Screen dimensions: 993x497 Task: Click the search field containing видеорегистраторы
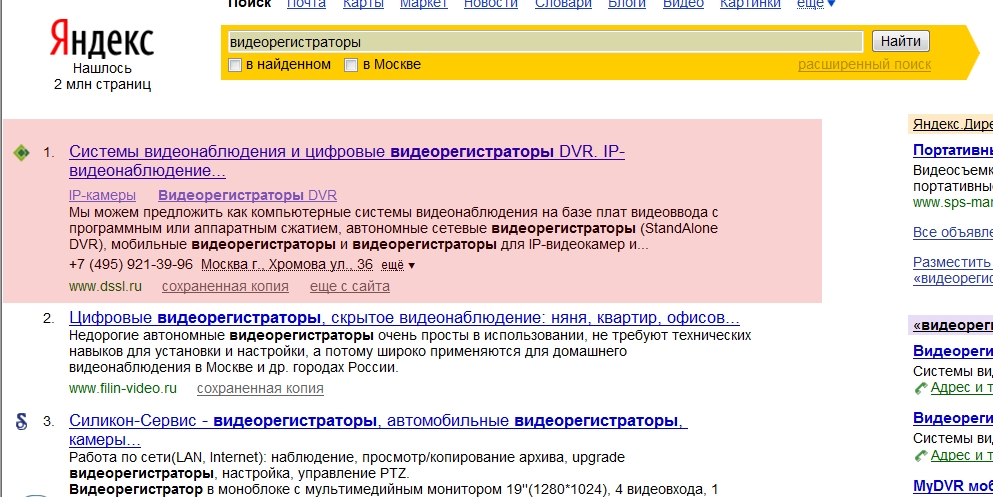click(545, 42)
